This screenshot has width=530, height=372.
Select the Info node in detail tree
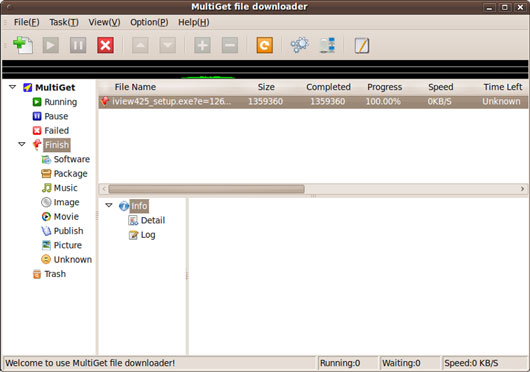pos(134,206)
